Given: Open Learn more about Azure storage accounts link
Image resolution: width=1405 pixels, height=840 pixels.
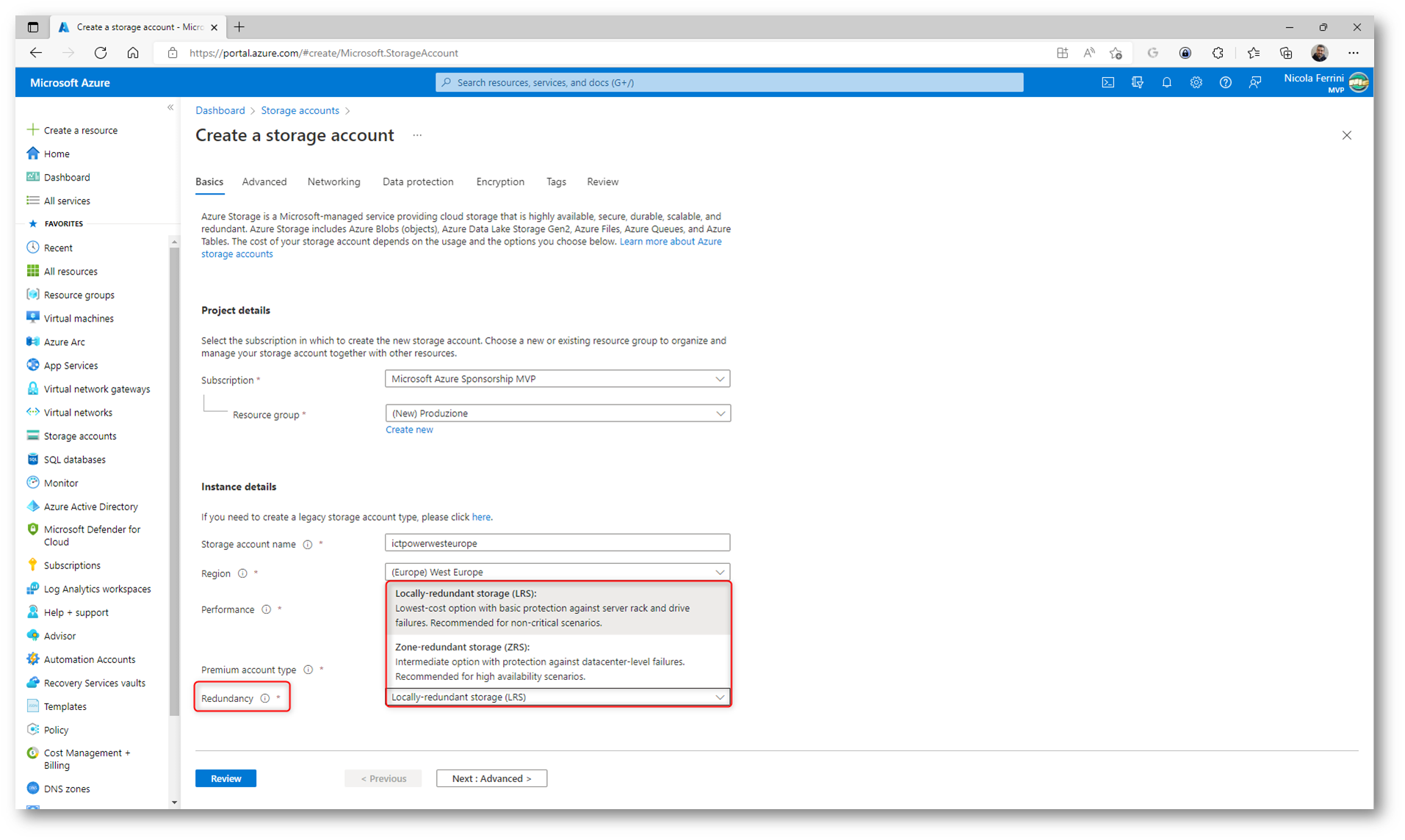Looking at the screenshot, I should click(x=671, y=242).
